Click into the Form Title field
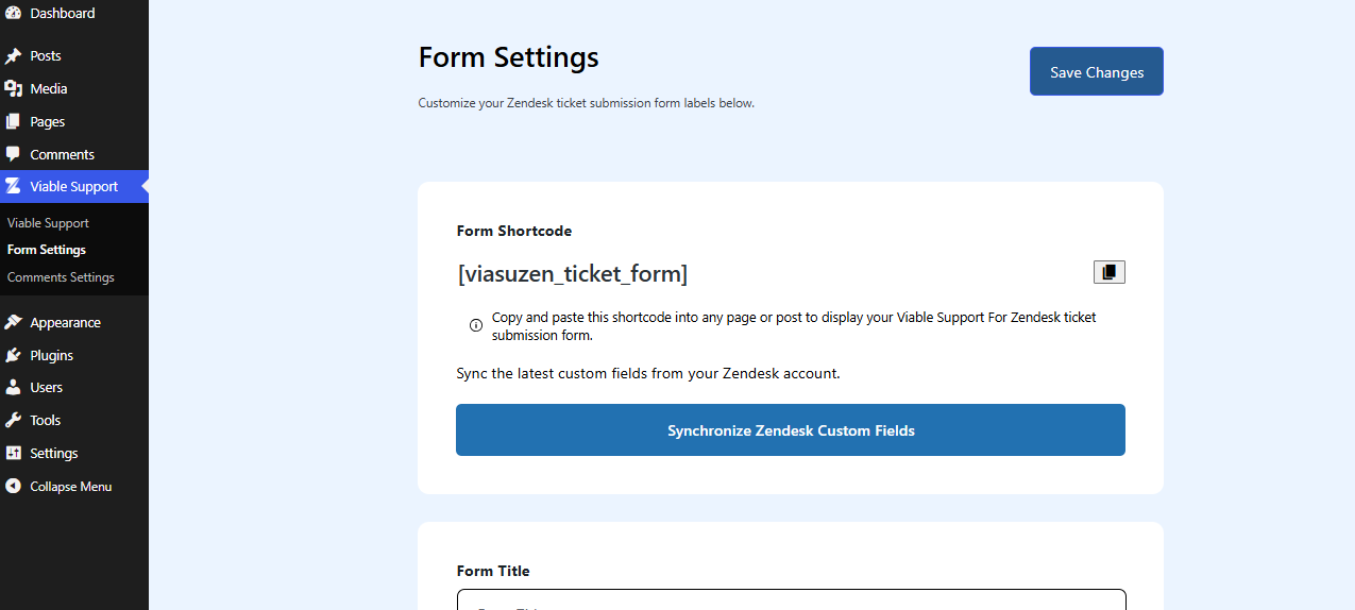This screenshot has width=1355, height=610. point(790,600)
